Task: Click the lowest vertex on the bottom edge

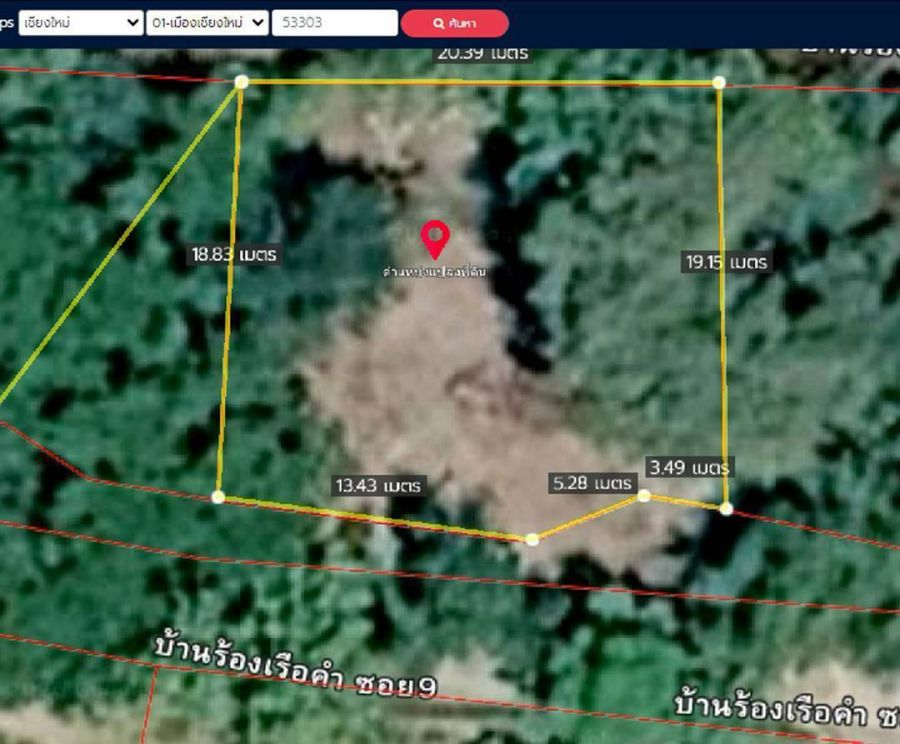Action: coord(532,539)
